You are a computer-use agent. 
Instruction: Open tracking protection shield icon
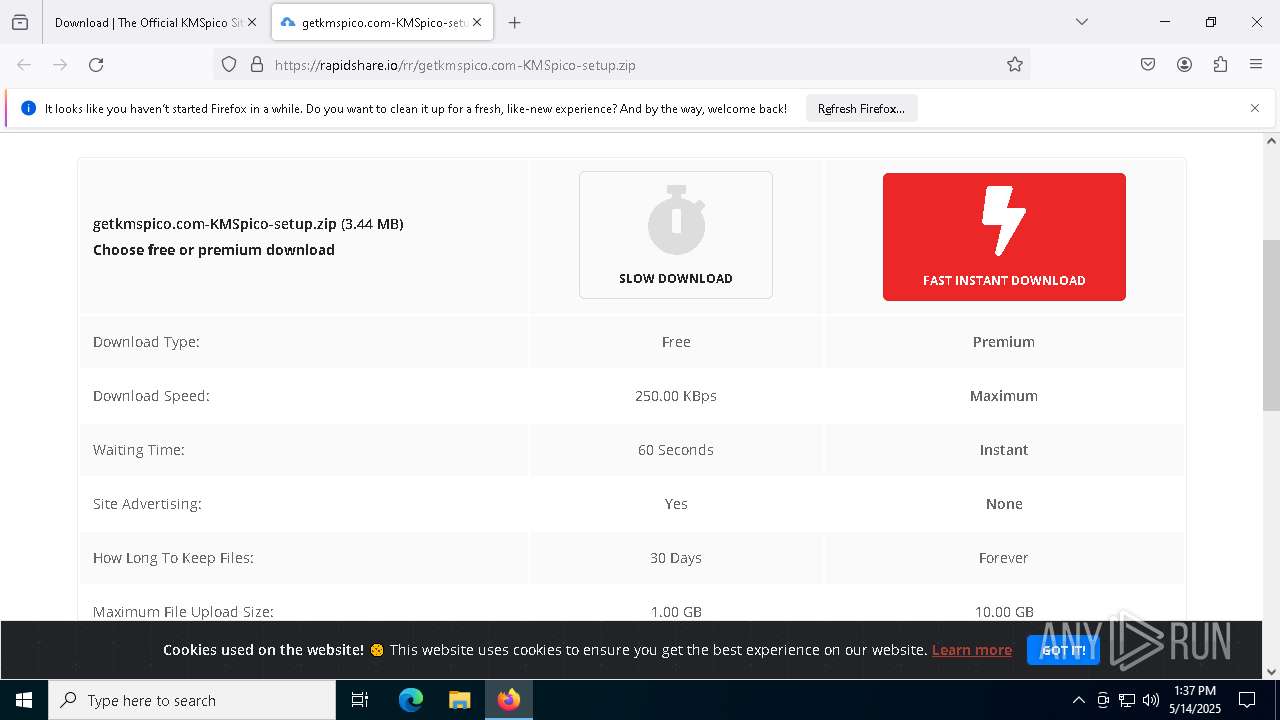[229, 65]
